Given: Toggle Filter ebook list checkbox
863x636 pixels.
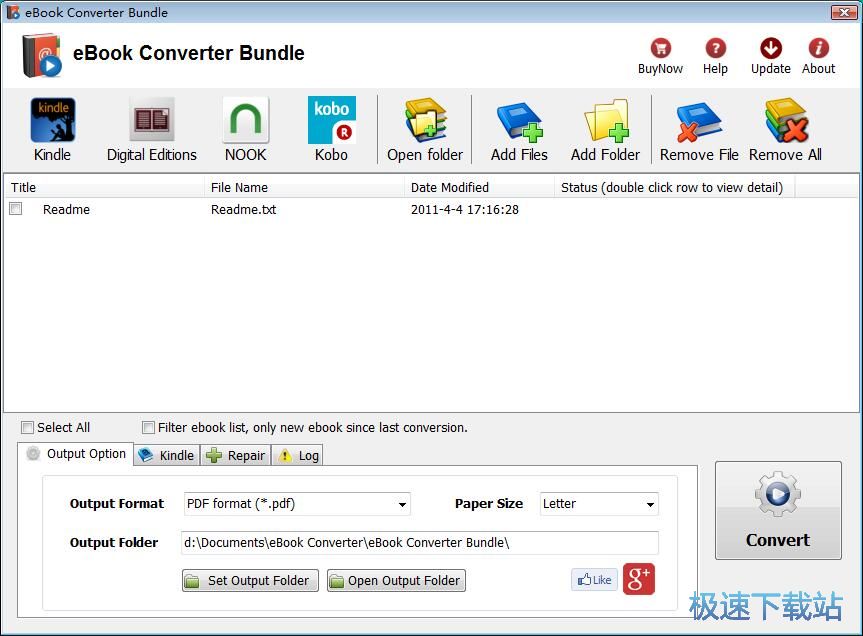Looking at the screenshot, I should pos(148,427).
